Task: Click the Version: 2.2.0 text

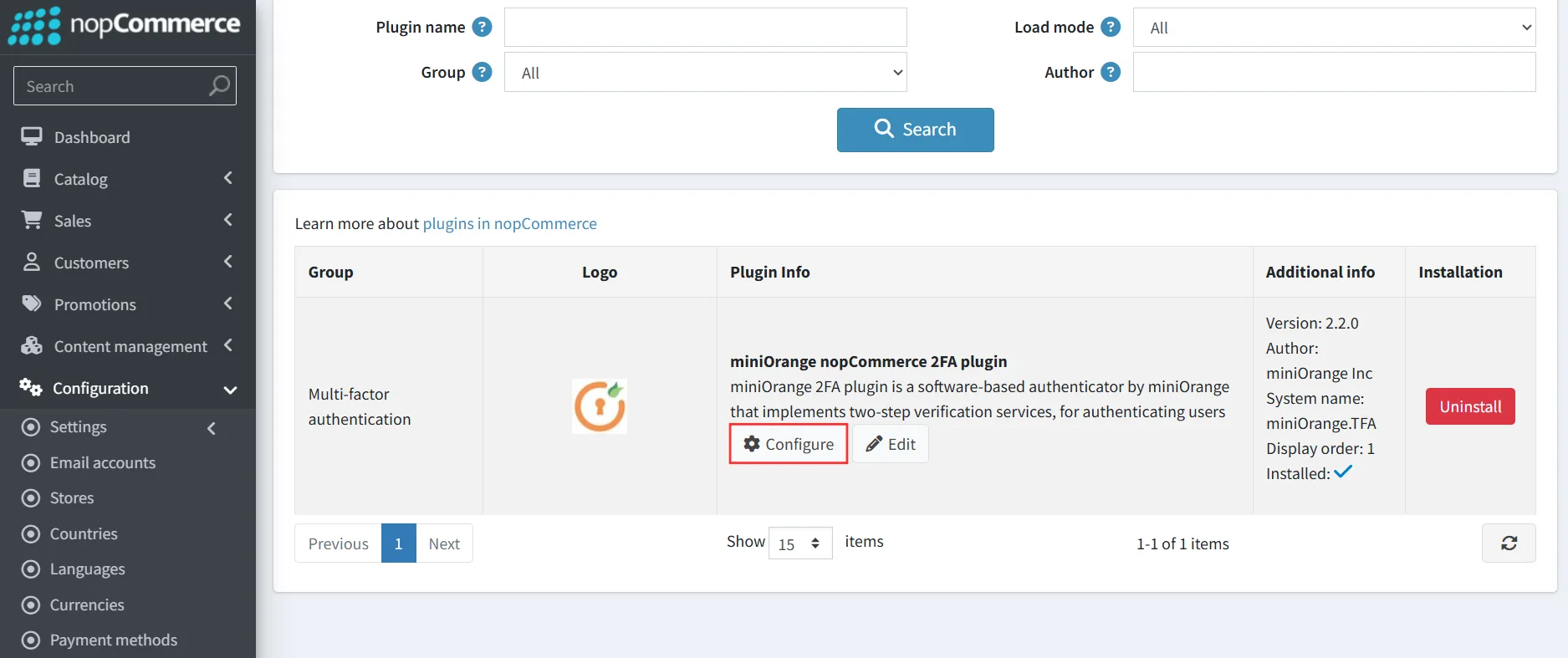Action: (x=1312, y=323)
